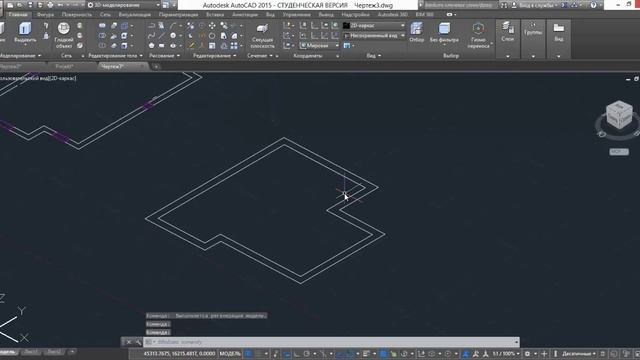Toggle 3D object snap in status bar
640x360 pixels.
click(404, 354)
